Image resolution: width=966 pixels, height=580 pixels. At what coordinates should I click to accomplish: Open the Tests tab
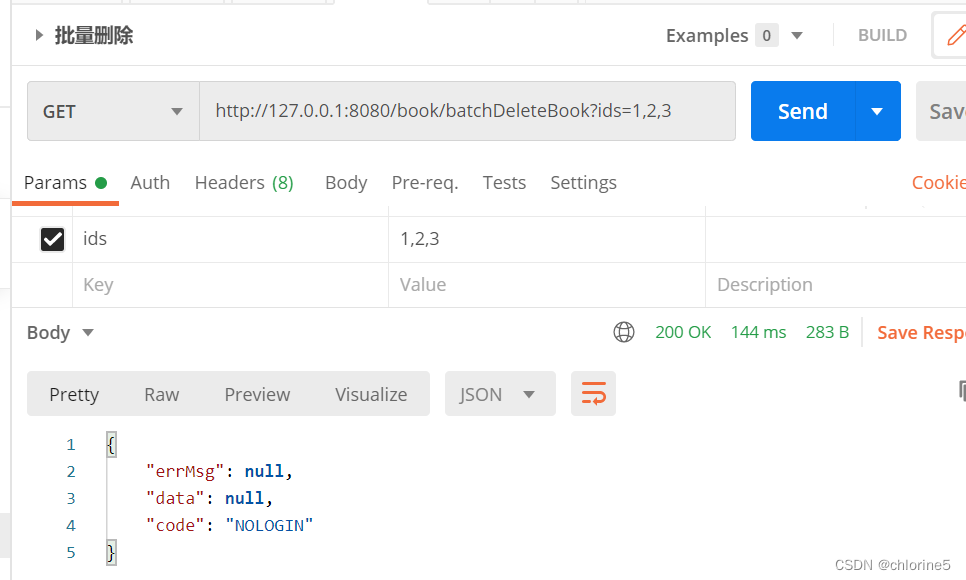tap(504, 183)
